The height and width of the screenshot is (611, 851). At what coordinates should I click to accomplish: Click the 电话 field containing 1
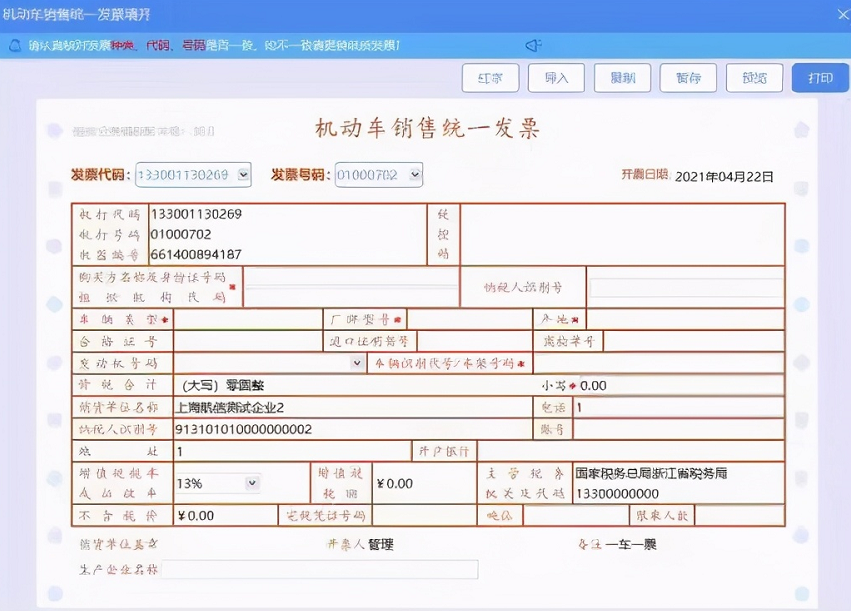pos(678,408)
